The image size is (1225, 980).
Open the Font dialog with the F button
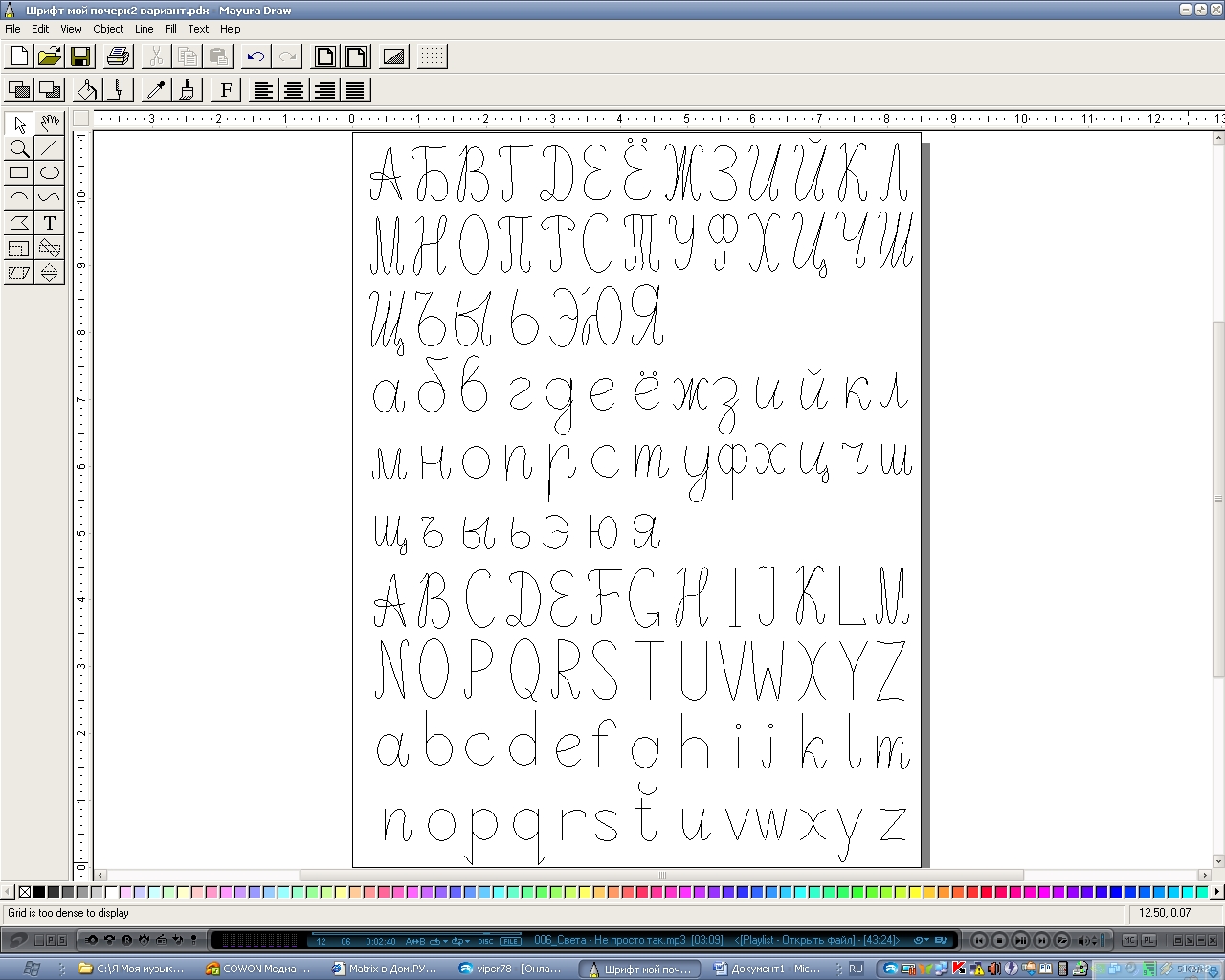coord(226,90)
